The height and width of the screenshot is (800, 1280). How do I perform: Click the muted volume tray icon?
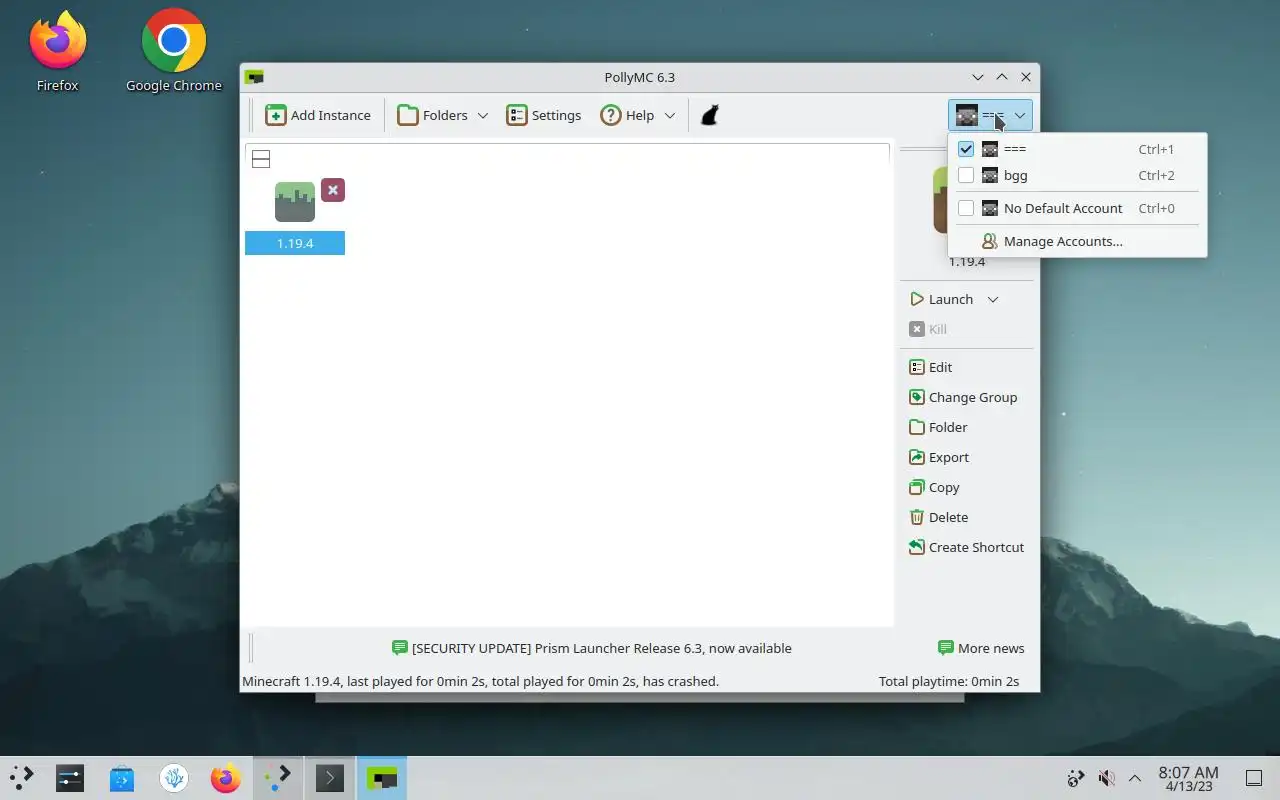[1106, 778]
